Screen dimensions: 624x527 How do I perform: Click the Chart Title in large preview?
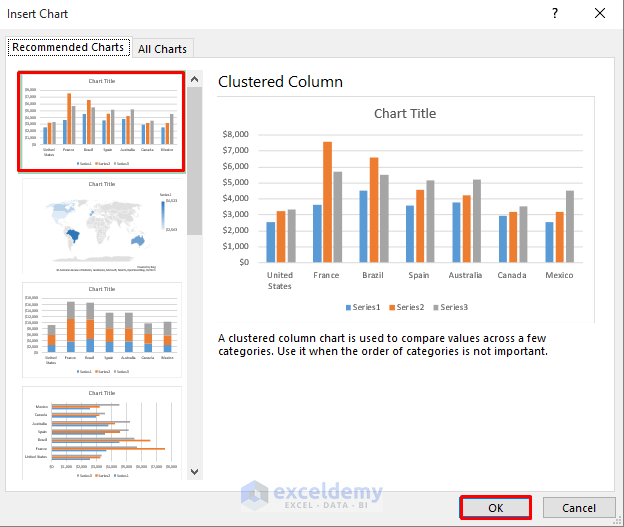click(x=405, y=114)
